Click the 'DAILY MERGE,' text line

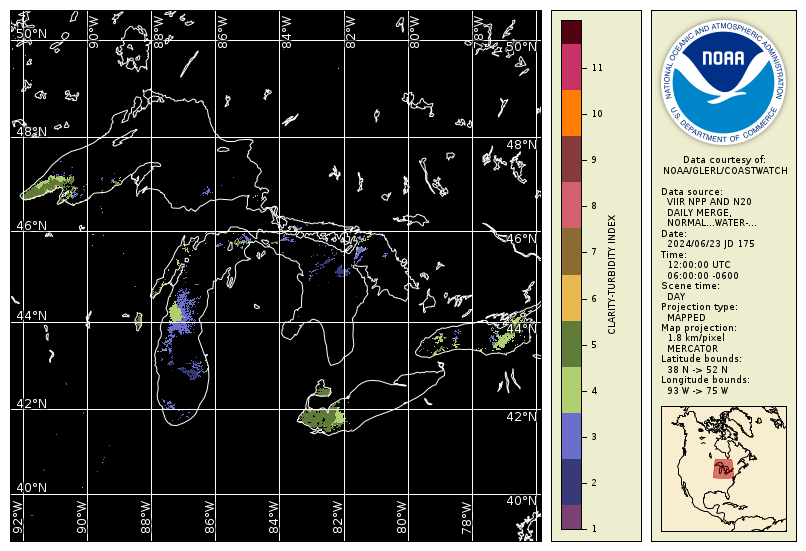tap(699, 212)
